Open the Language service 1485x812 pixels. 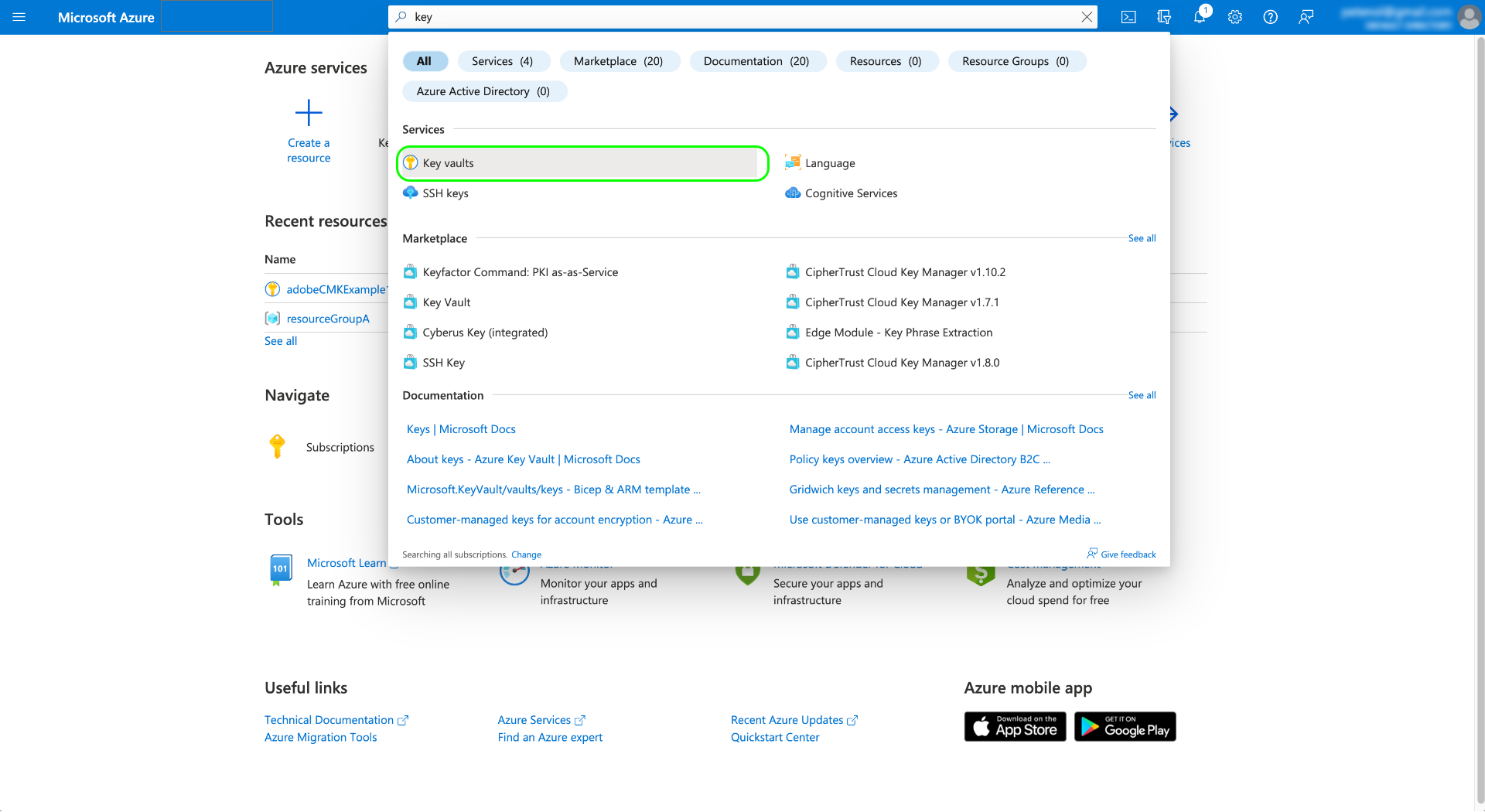(x=821, y=163)
